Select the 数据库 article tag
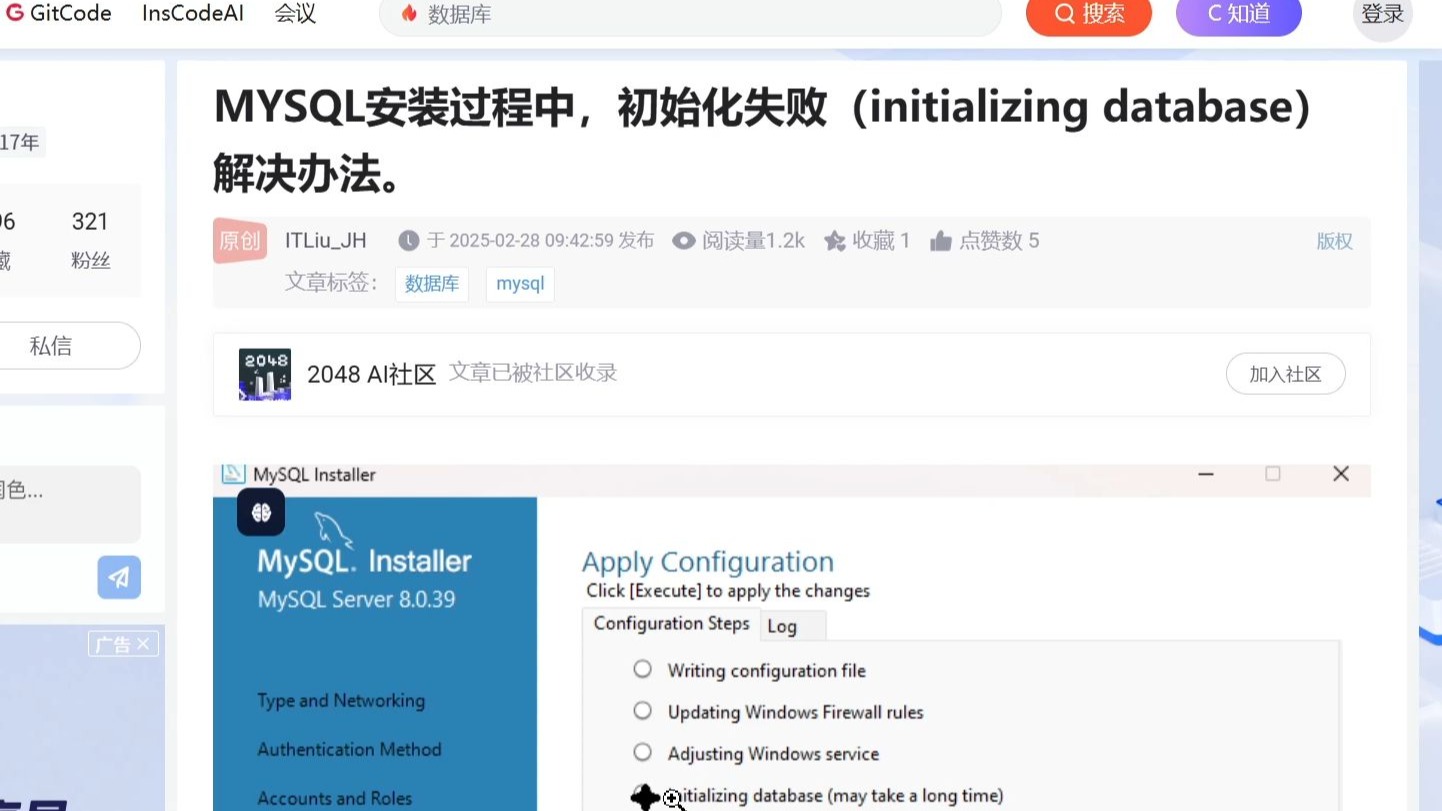 432,284
